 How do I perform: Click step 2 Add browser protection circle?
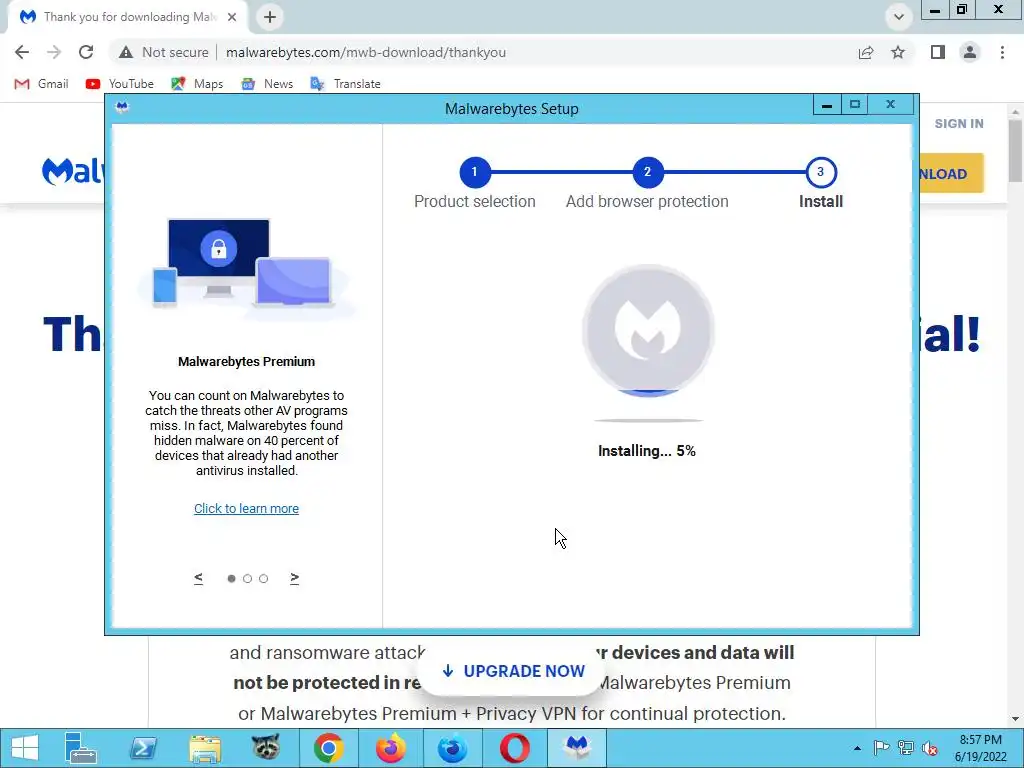pos(647,172)
